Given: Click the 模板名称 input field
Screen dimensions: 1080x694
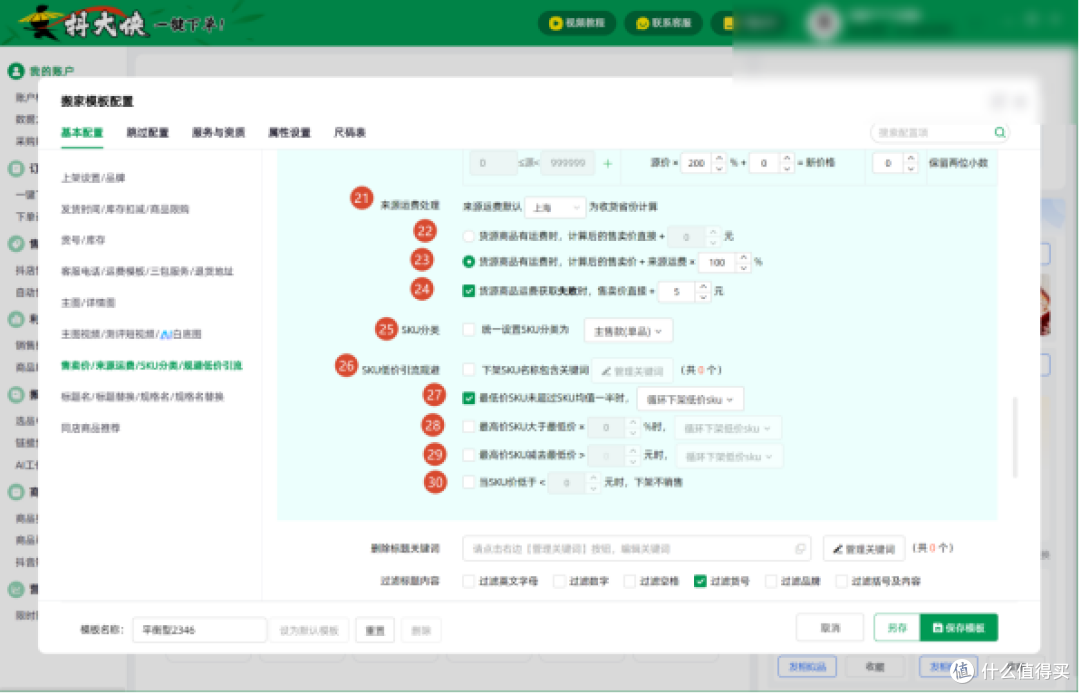Looking at the screenshot, I should click(199, 630).
